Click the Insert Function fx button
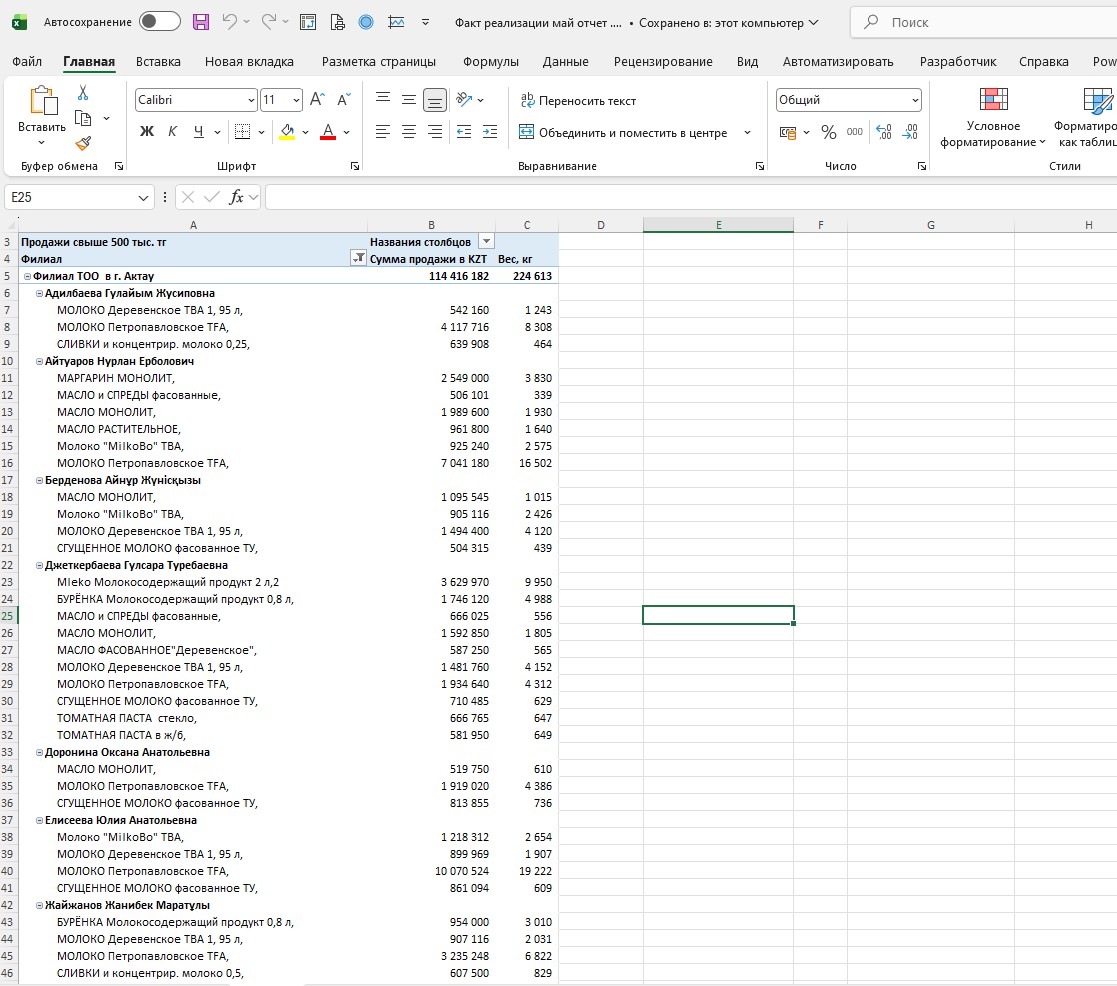The image size is (1117, 986). coord(236,197)
